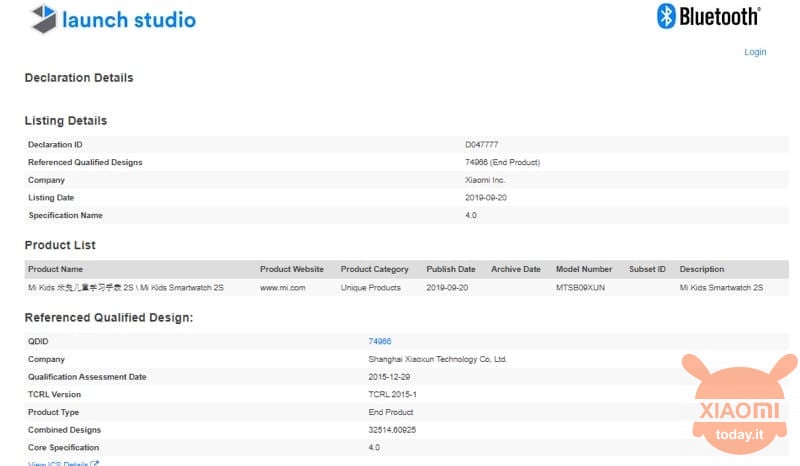Viewport: 800px width, 466px height.
Task: Click the Product Category column header
Action: tap(374, 269)
